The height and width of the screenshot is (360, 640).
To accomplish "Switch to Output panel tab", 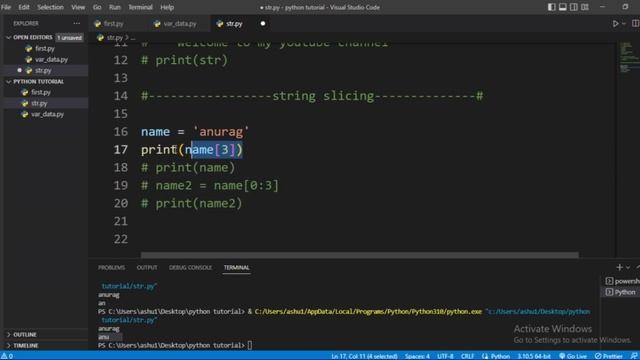I will [x=147, y=267].
